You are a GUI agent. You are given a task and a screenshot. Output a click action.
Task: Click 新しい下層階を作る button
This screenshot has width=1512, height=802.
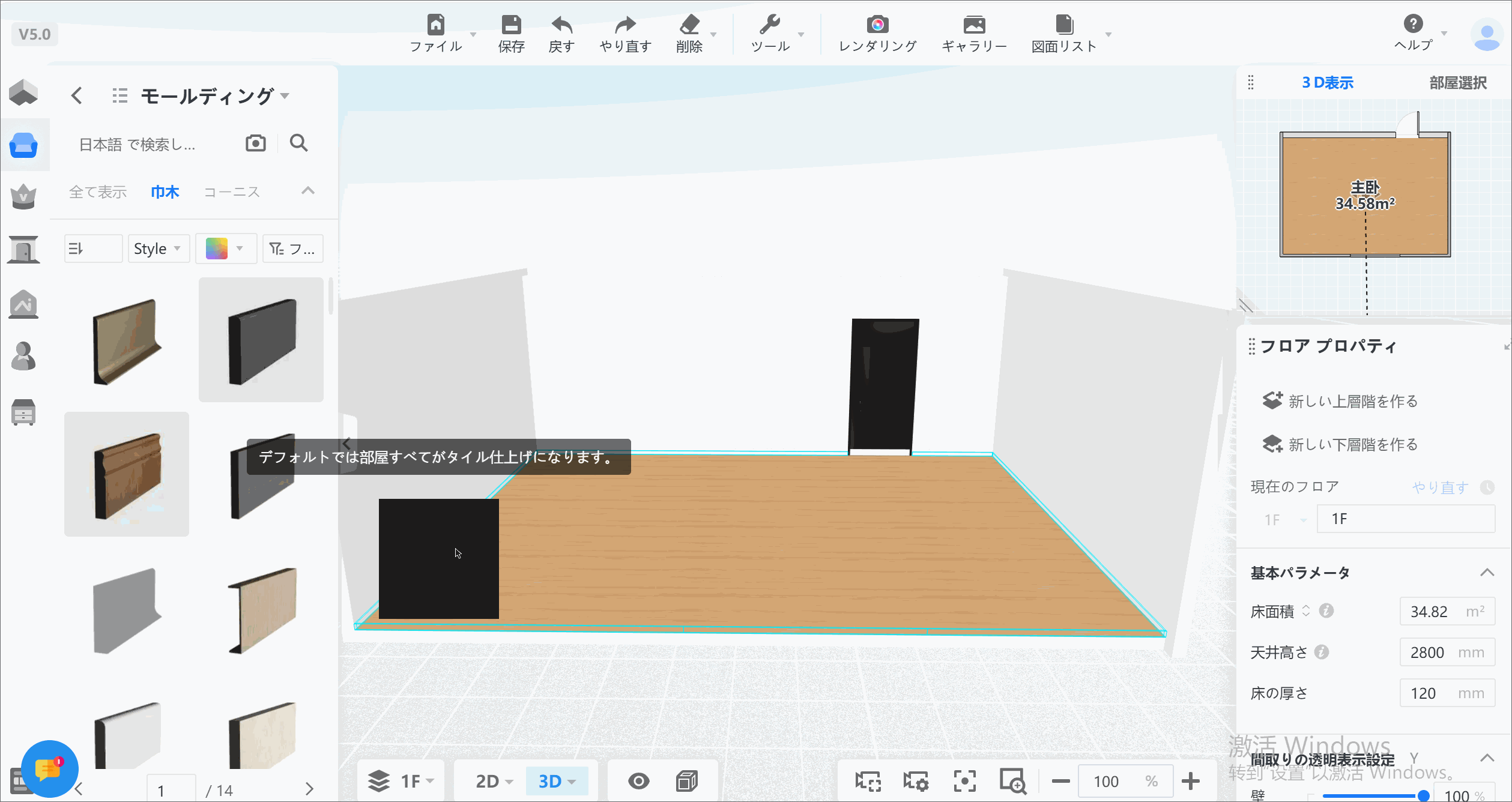[1340, 444]
